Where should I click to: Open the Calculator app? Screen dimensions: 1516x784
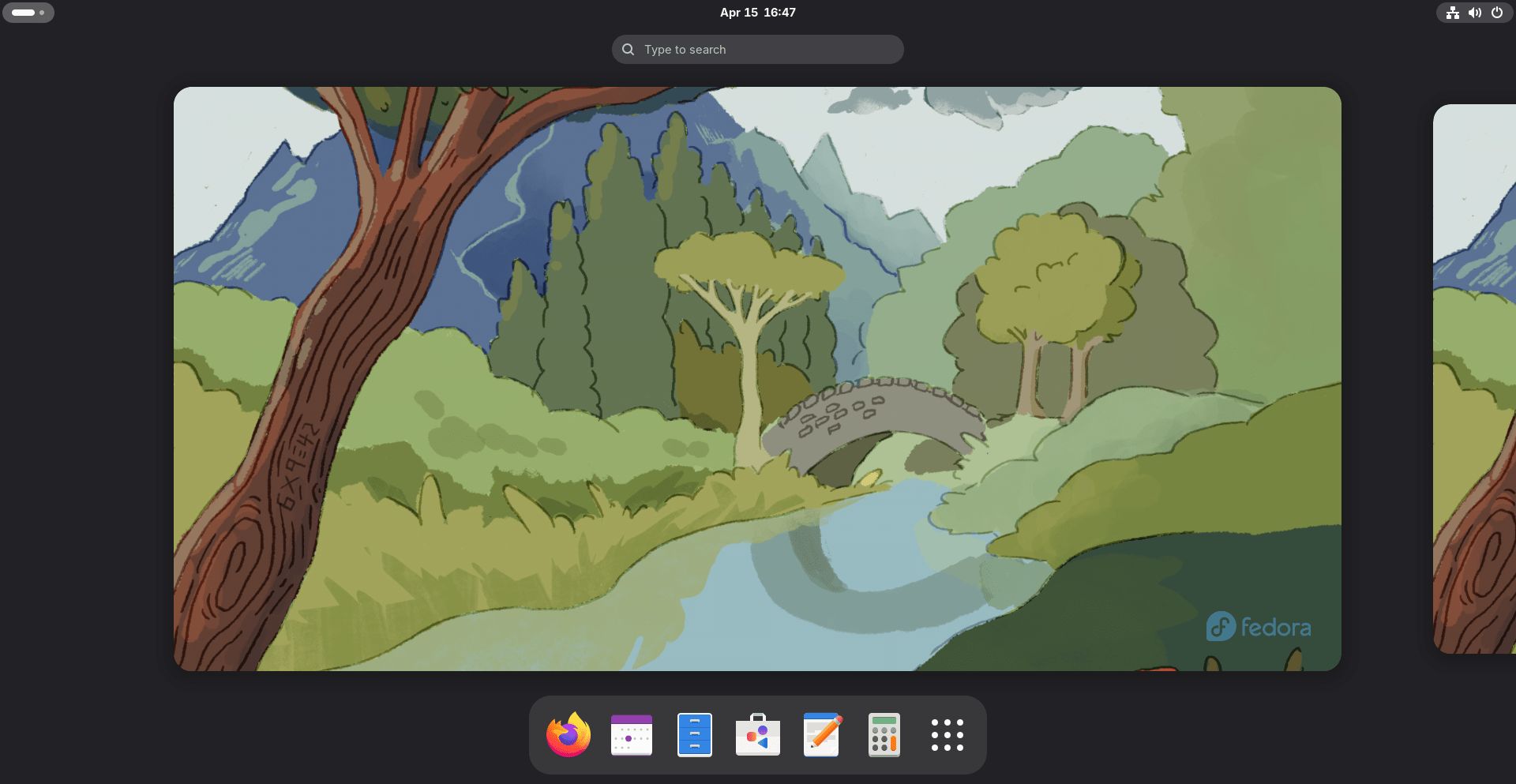[x=884, y=734]
